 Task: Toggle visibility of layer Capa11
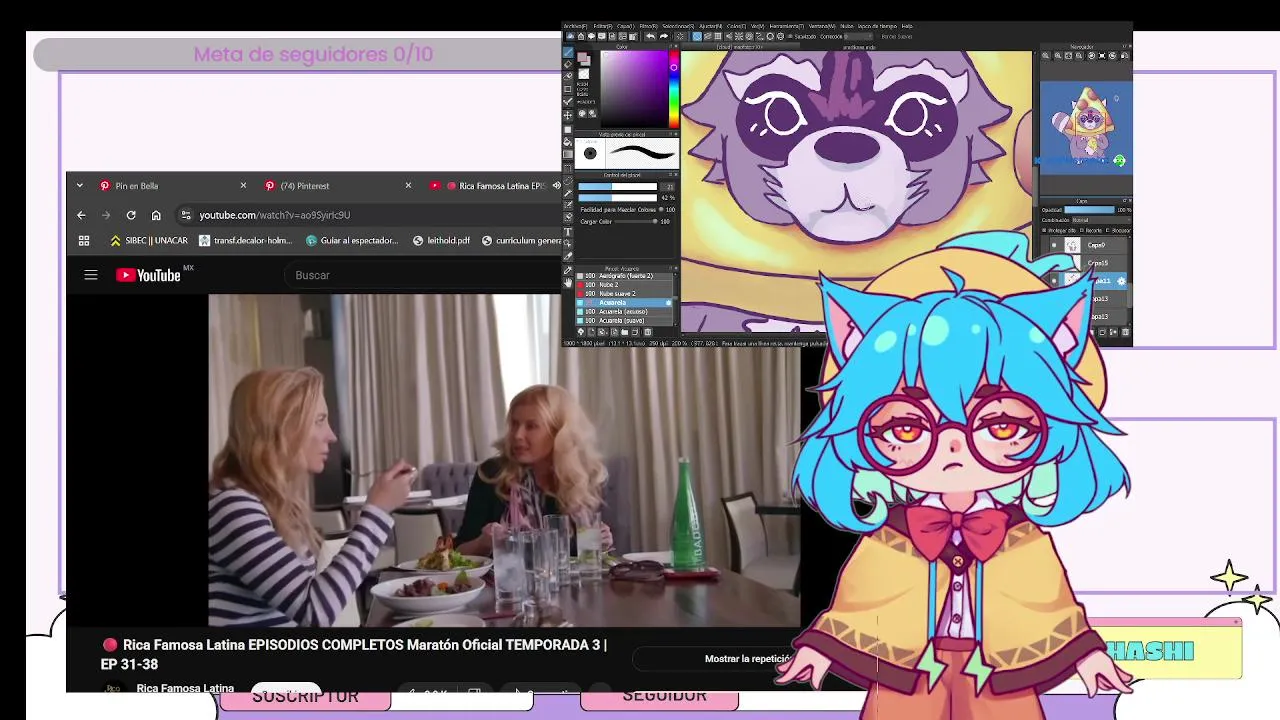click(x=1054, y=281)
